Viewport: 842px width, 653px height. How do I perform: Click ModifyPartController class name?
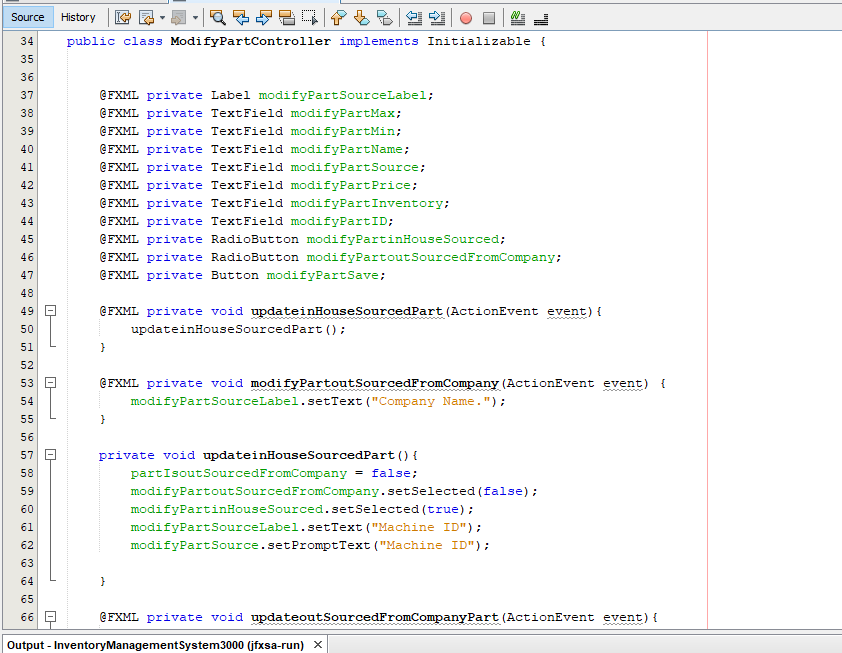point(251,41)
